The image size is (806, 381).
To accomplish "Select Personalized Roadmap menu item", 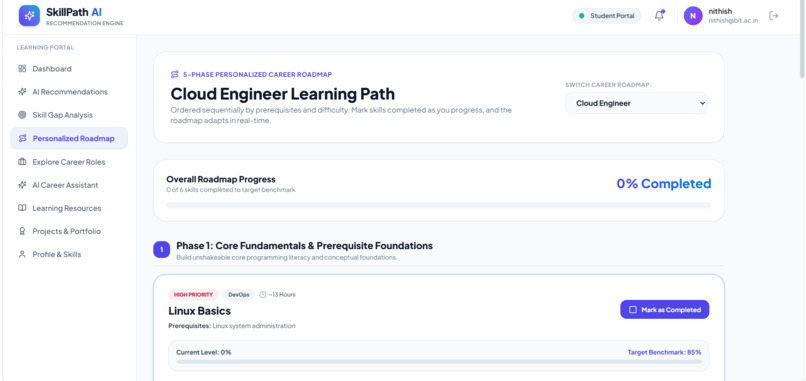I will coord(69,138).
